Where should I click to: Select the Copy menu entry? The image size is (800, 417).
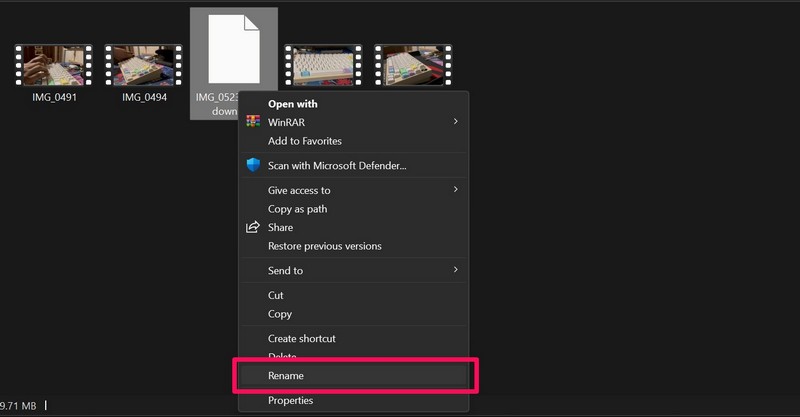(280, 314)
